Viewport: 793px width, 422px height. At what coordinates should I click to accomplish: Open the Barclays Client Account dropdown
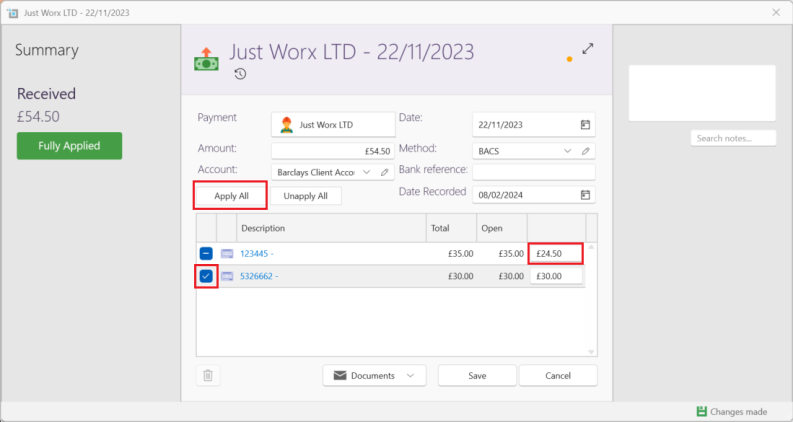click(x=367, y=172)
